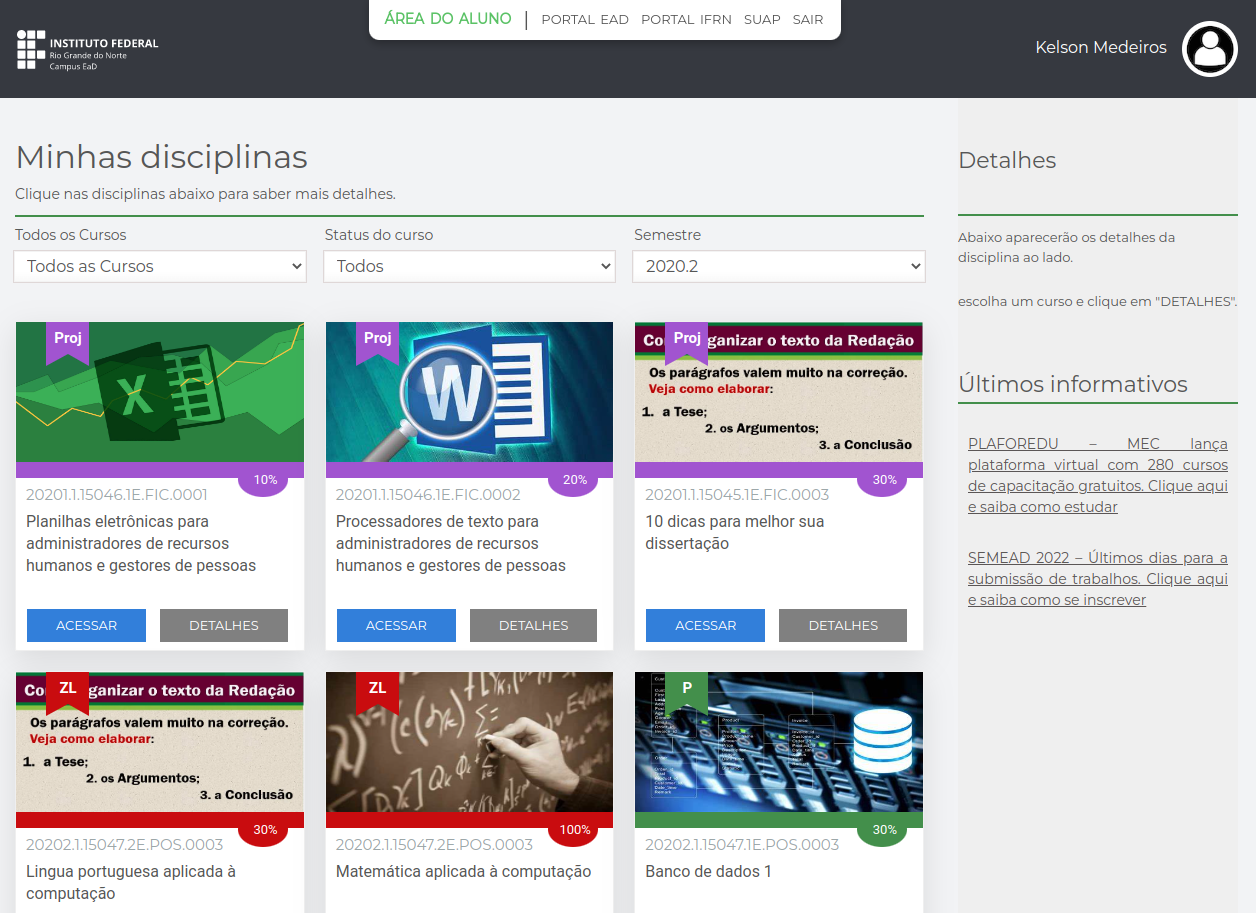Open the Kelson Medeiros profile avatar

tap(1210, 49)
